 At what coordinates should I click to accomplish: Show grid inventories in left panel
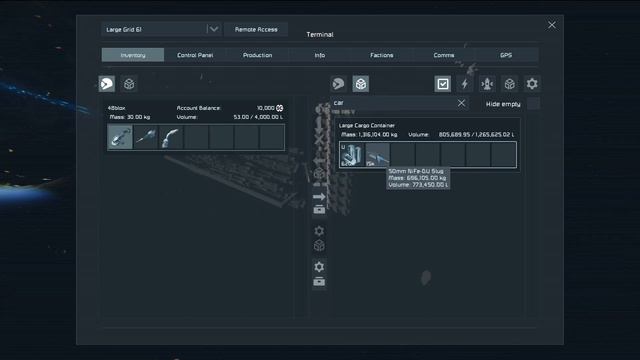129,84
